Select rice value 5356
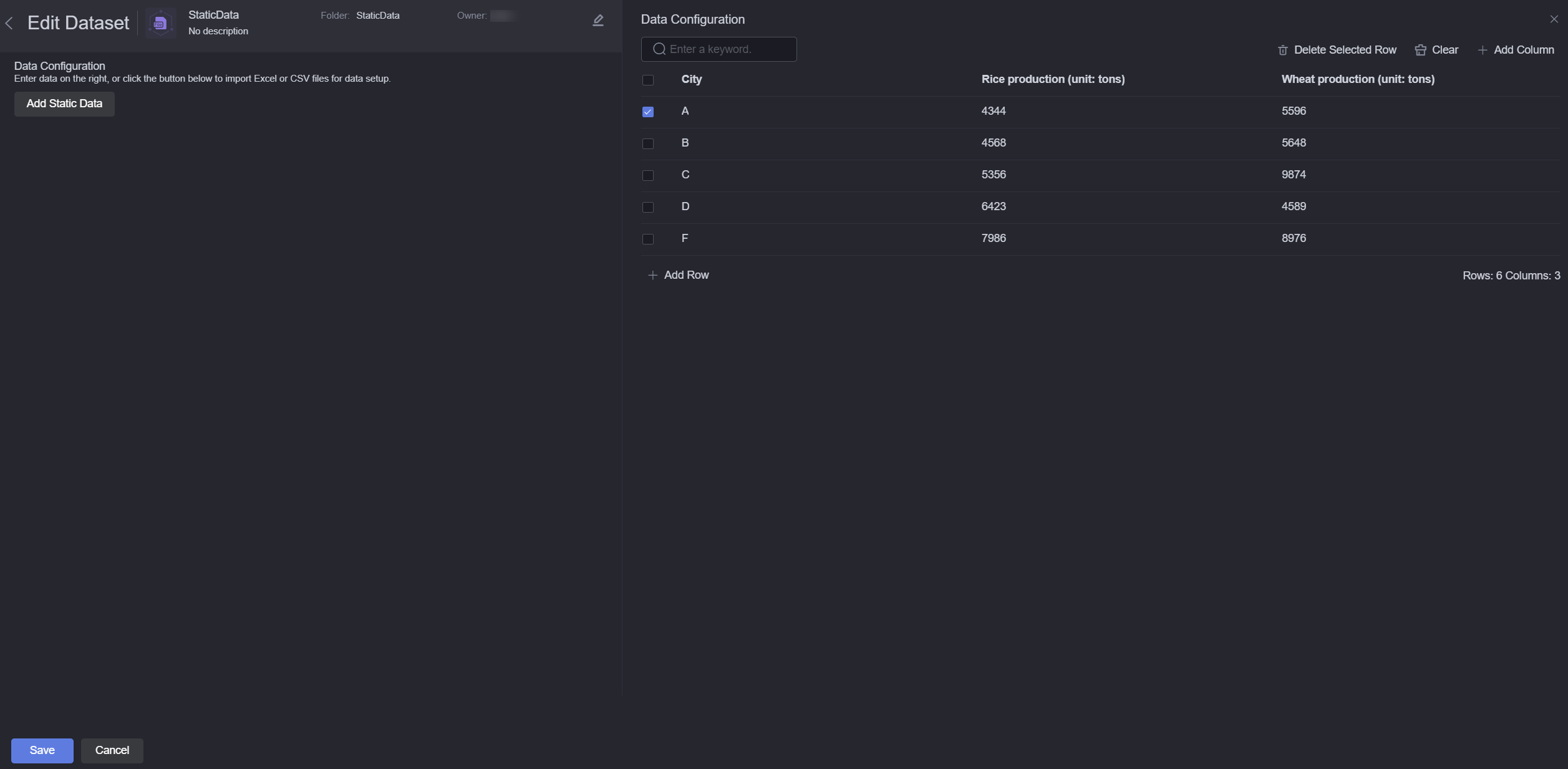The height and width of the screenshot is (769, 1568). [994, 175]
